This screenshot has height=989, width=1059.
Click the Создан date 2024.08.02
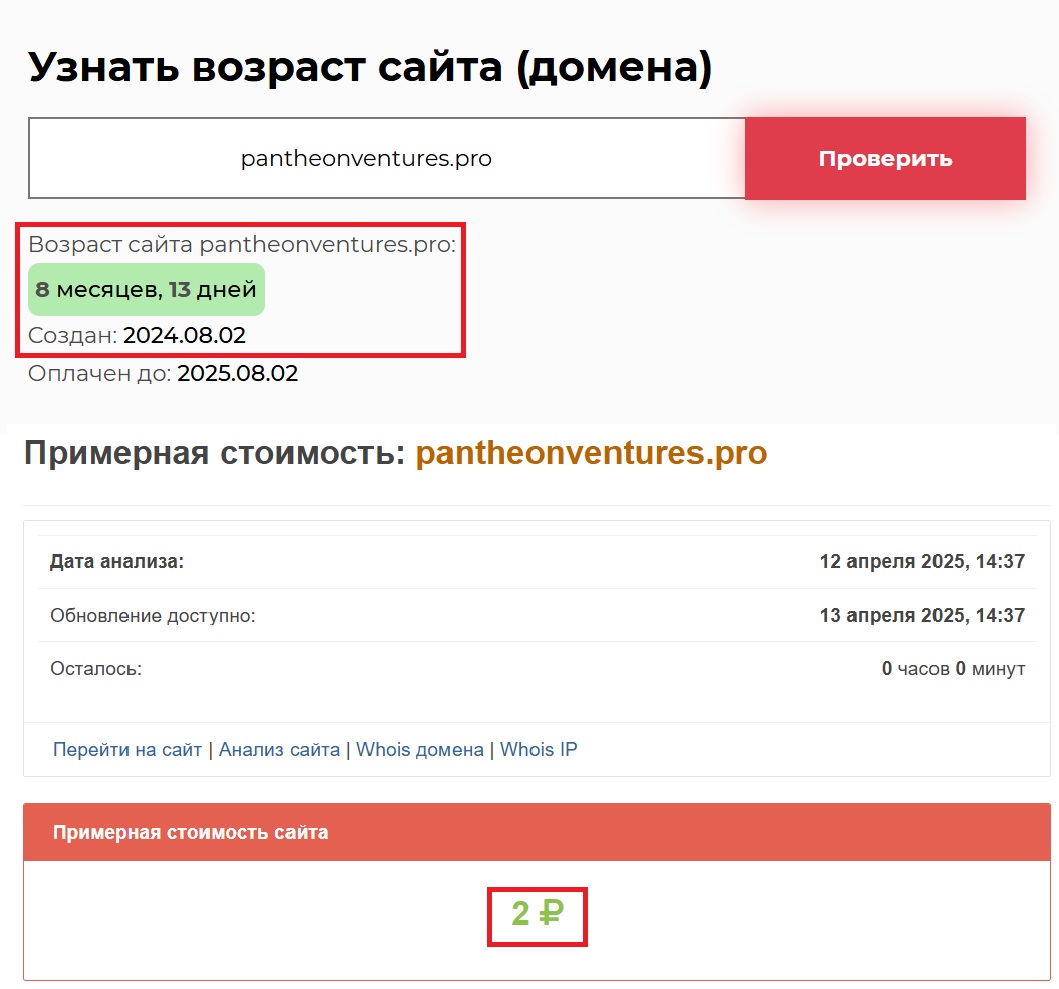pos(184,335)
